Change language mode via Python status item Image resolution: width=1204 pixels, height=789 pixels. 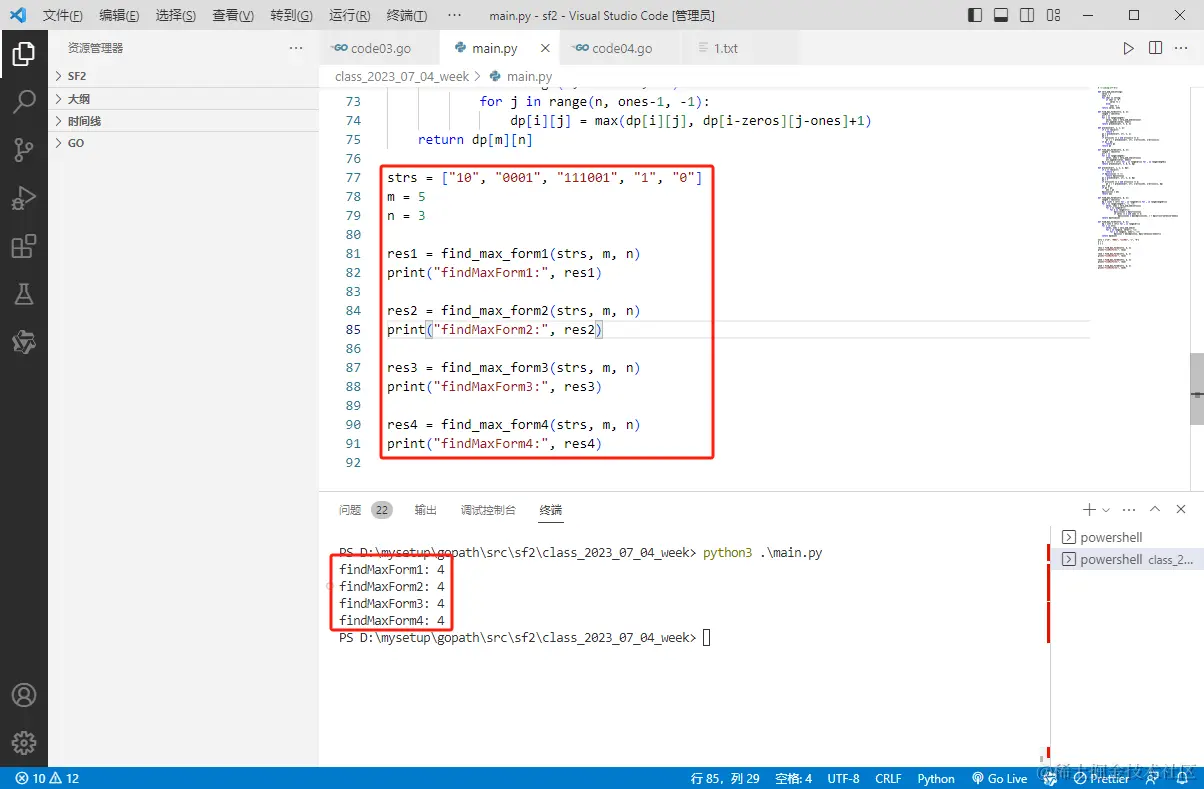pyautogui.click(x=936, y=778)
